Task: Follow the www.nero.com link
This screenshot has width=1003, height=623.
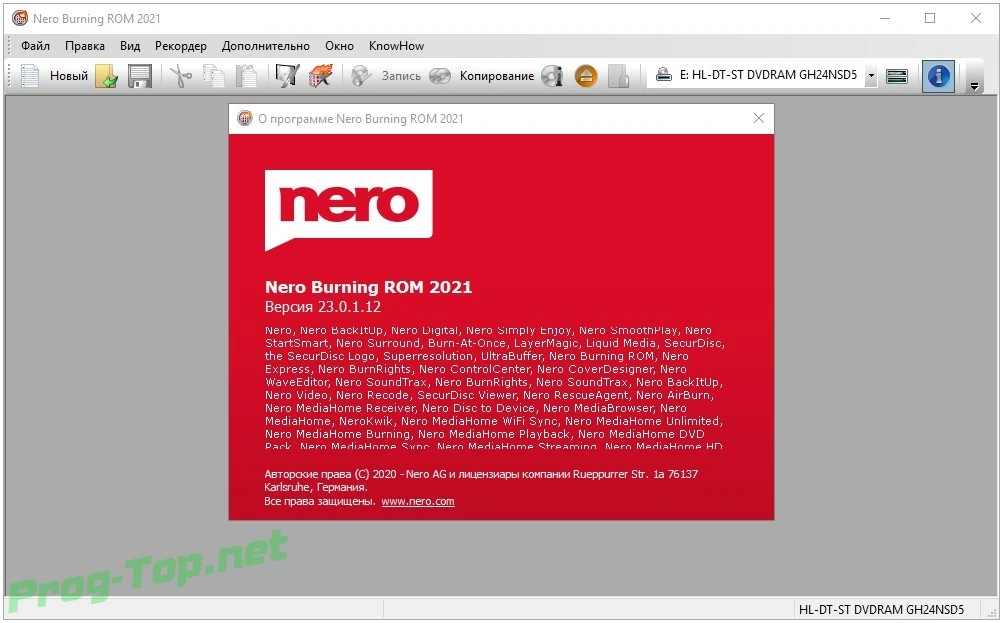Action: pyautogui.click(x=418, y=501)
